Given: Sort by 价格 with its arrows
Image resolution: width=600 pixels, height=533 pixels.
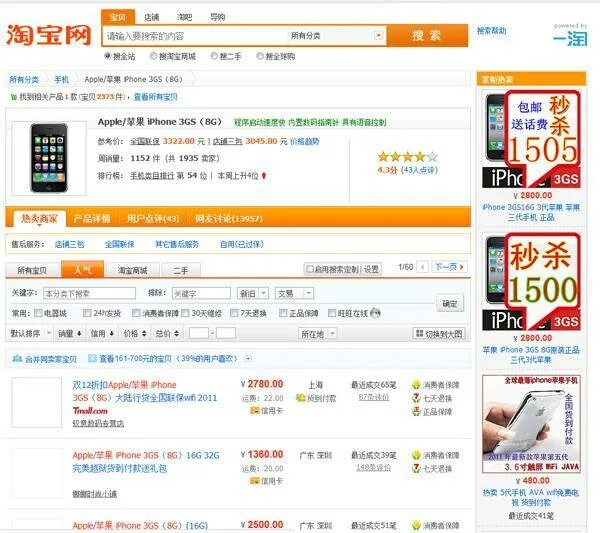Looking at the screenshot, I should coord(135,334).
